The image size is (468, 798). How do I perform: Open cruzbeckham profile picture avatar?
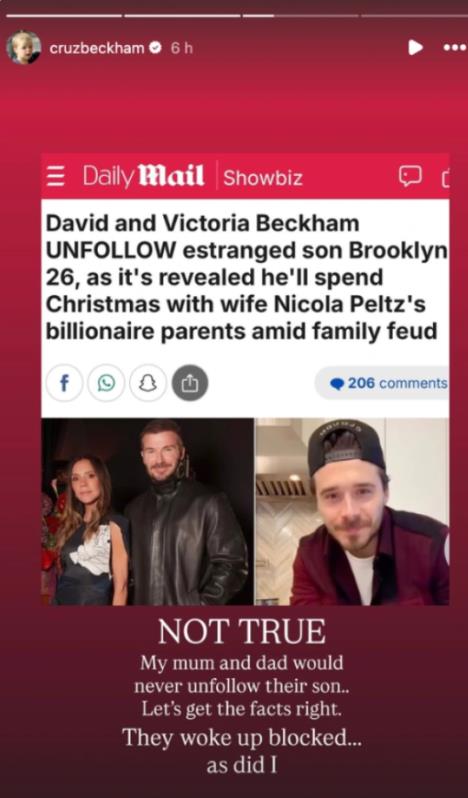coord(23,47)
